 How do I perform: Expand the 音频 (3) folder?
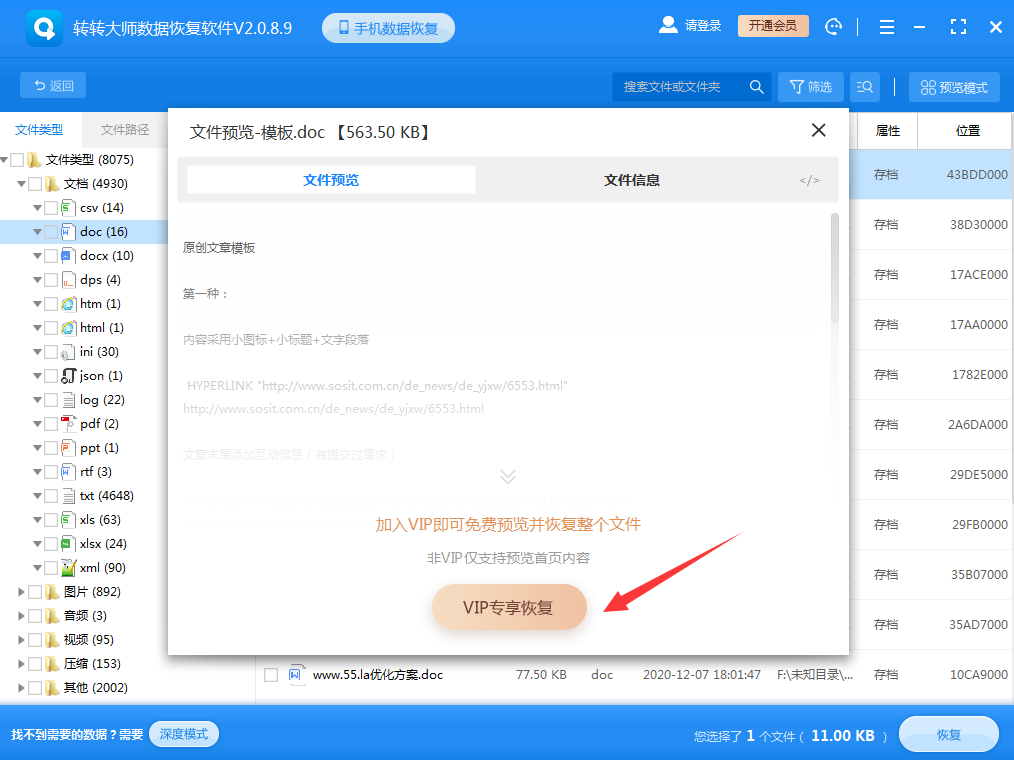coord(21,615)
